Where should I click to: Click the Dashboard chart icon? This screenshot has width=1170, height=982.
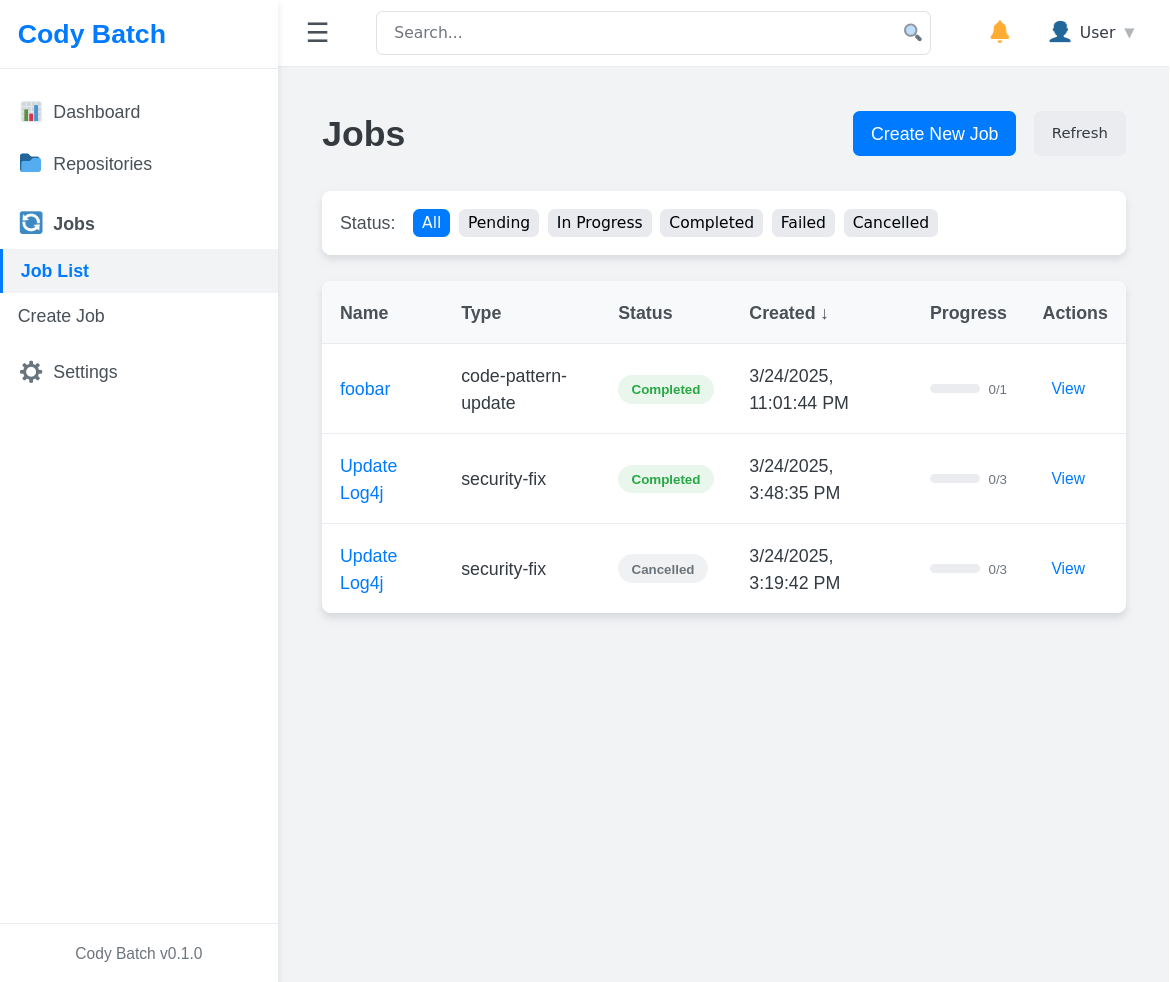coord(31,112)
